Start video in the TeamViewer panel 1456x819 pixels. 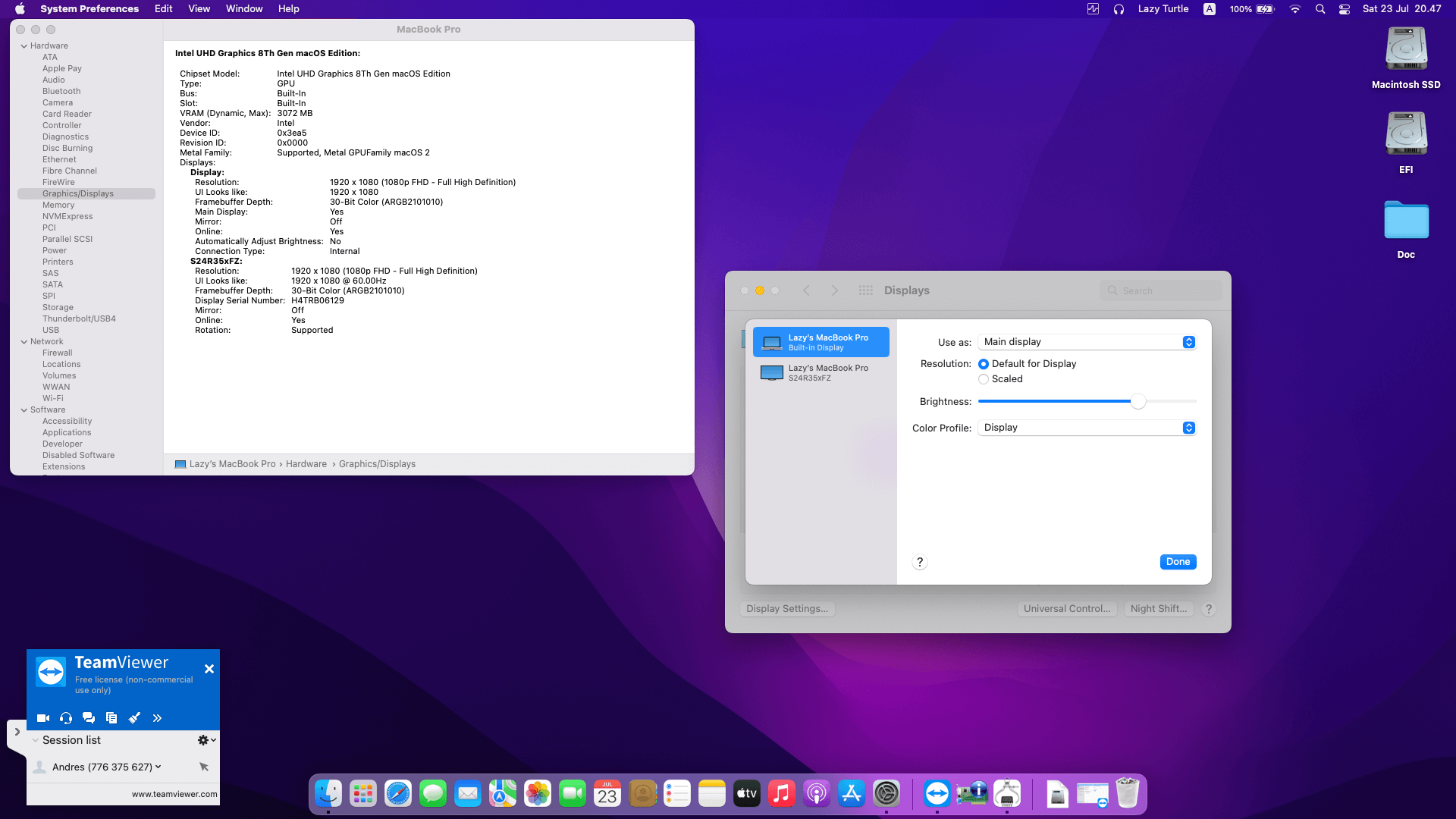click(x=43, y=718)
